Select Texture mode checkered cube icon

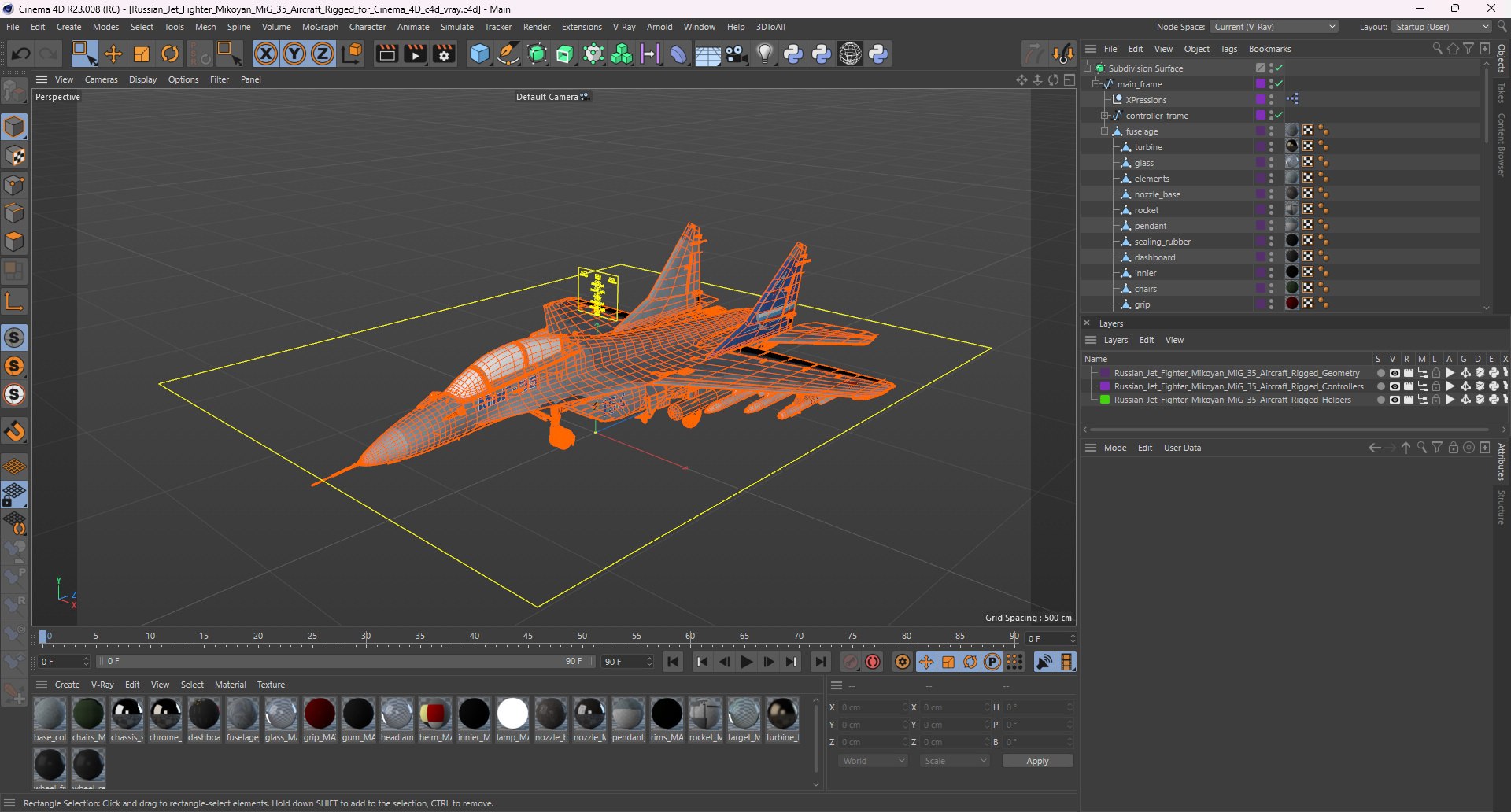[14, 156]
